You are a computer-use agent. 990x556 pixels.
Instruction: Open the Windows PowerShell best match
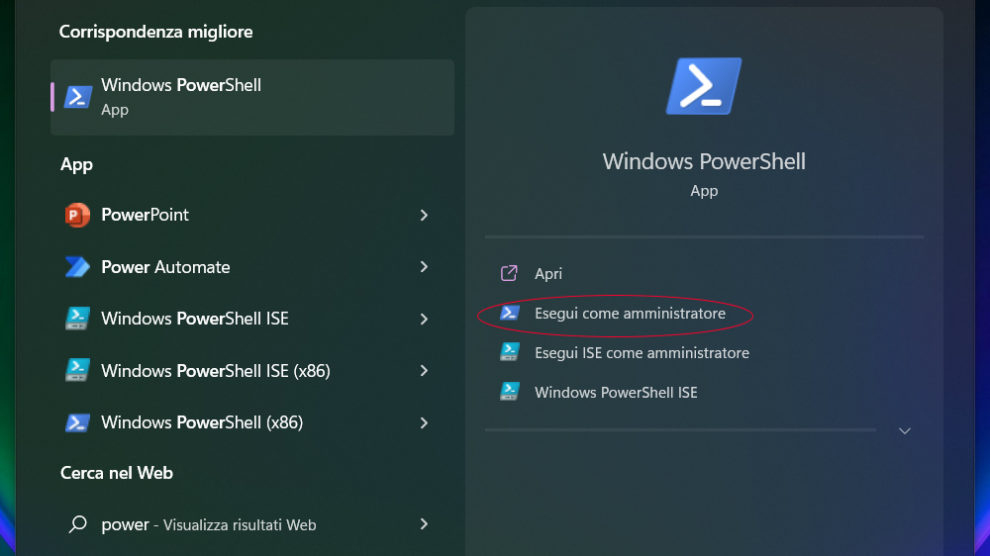(252, 97)
